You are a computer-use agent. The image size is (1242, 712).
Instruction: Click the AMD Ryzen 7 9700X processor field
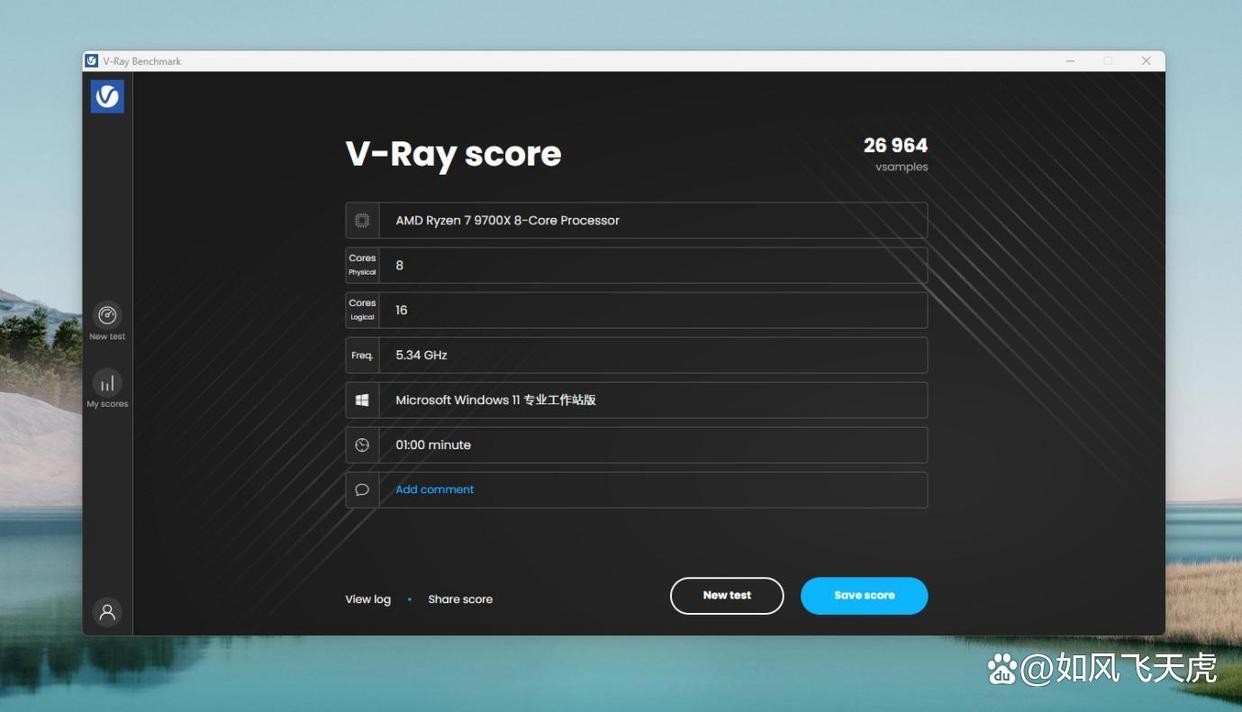point(652,221)
